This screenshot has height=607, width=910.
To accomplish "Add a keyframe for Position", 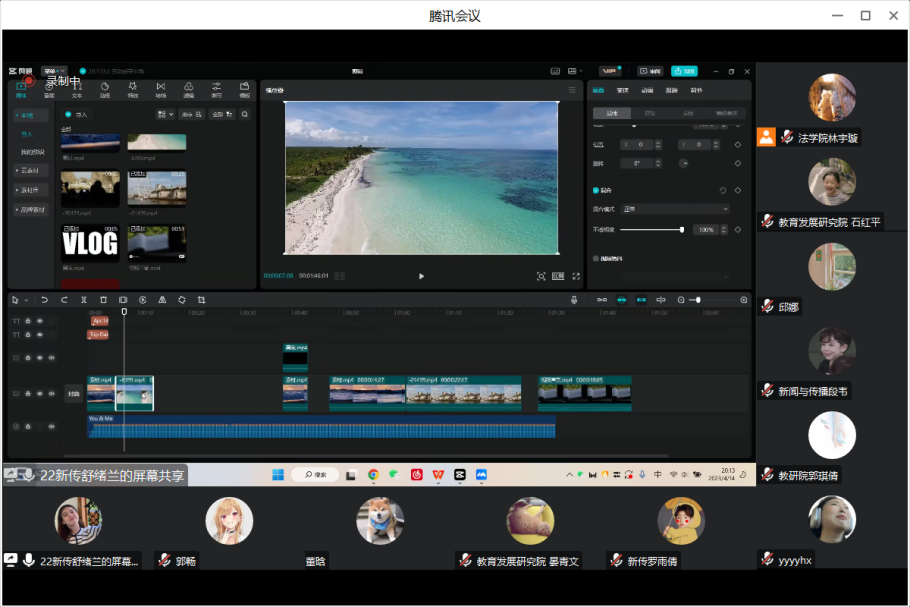I will [738, 144].
